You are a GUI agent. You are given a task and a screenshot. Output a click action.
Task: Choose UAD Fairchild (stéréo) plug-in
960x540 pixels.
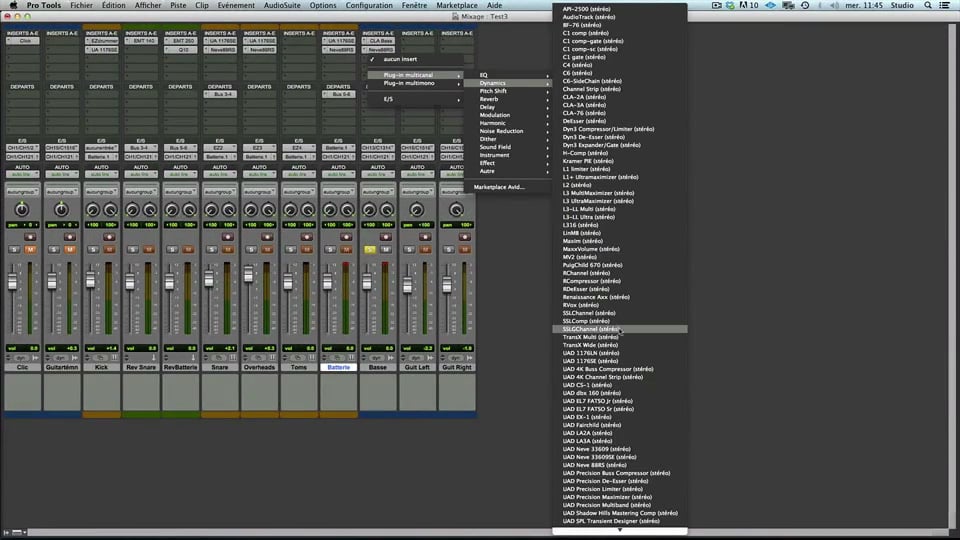click(x=620, y=425)
